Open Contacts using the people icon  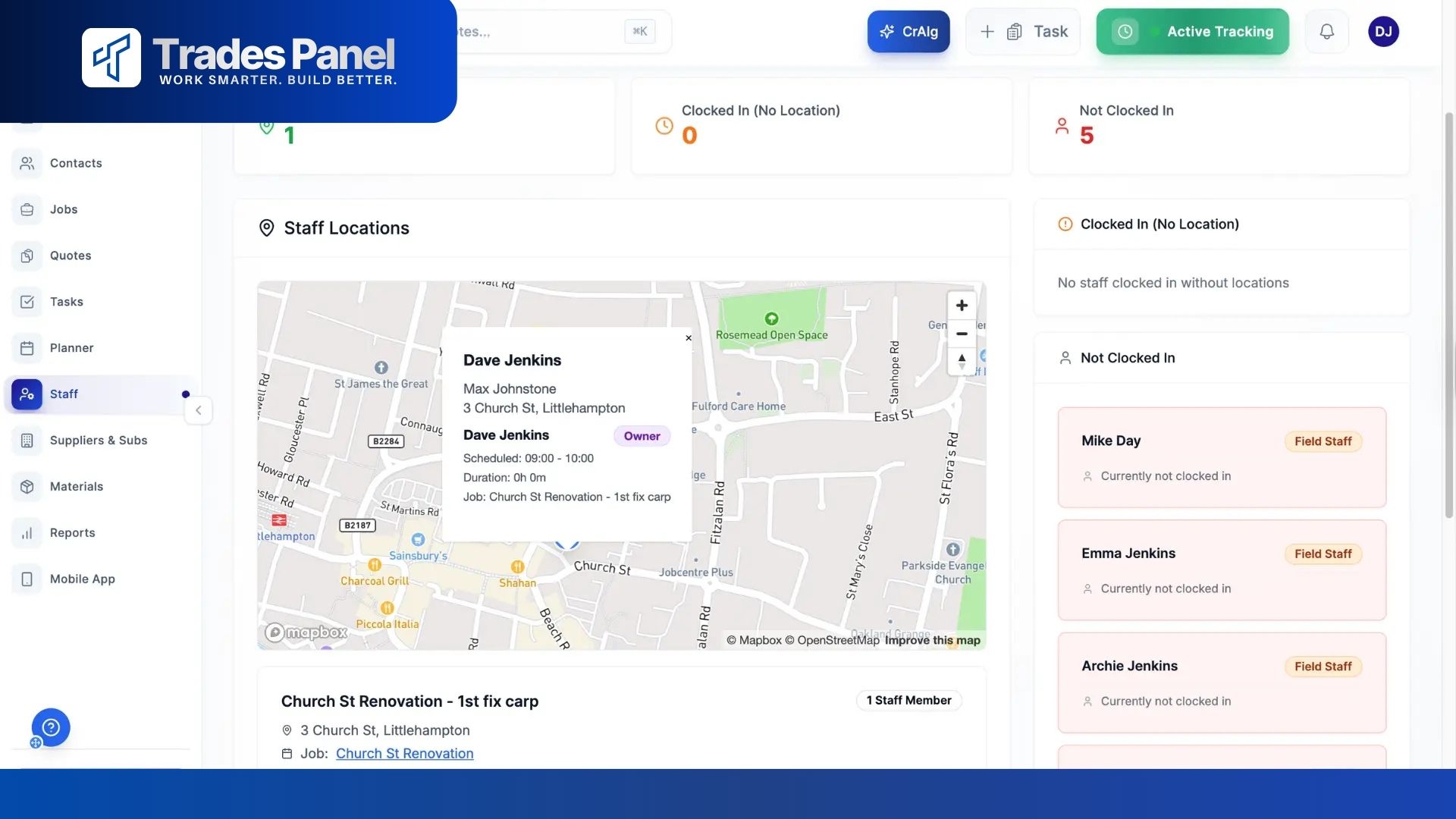coord(27,163)
